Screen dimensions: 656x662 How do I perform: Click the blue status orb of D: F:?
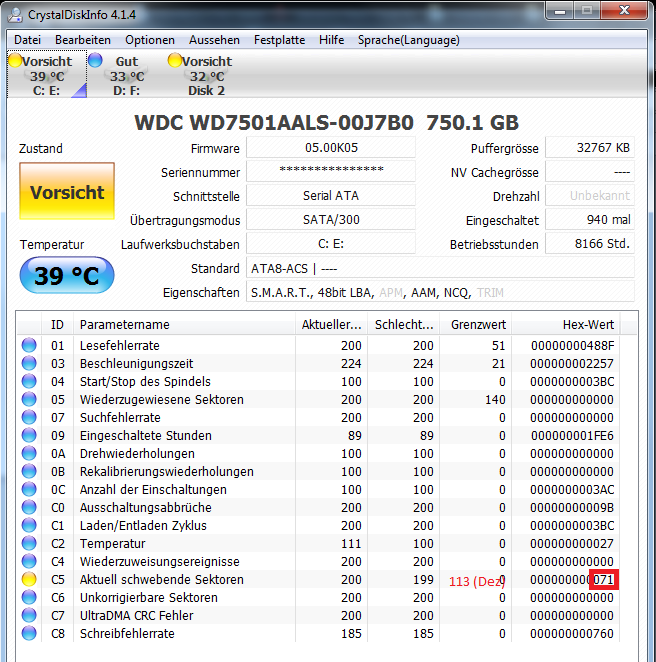tap(95, 60)
